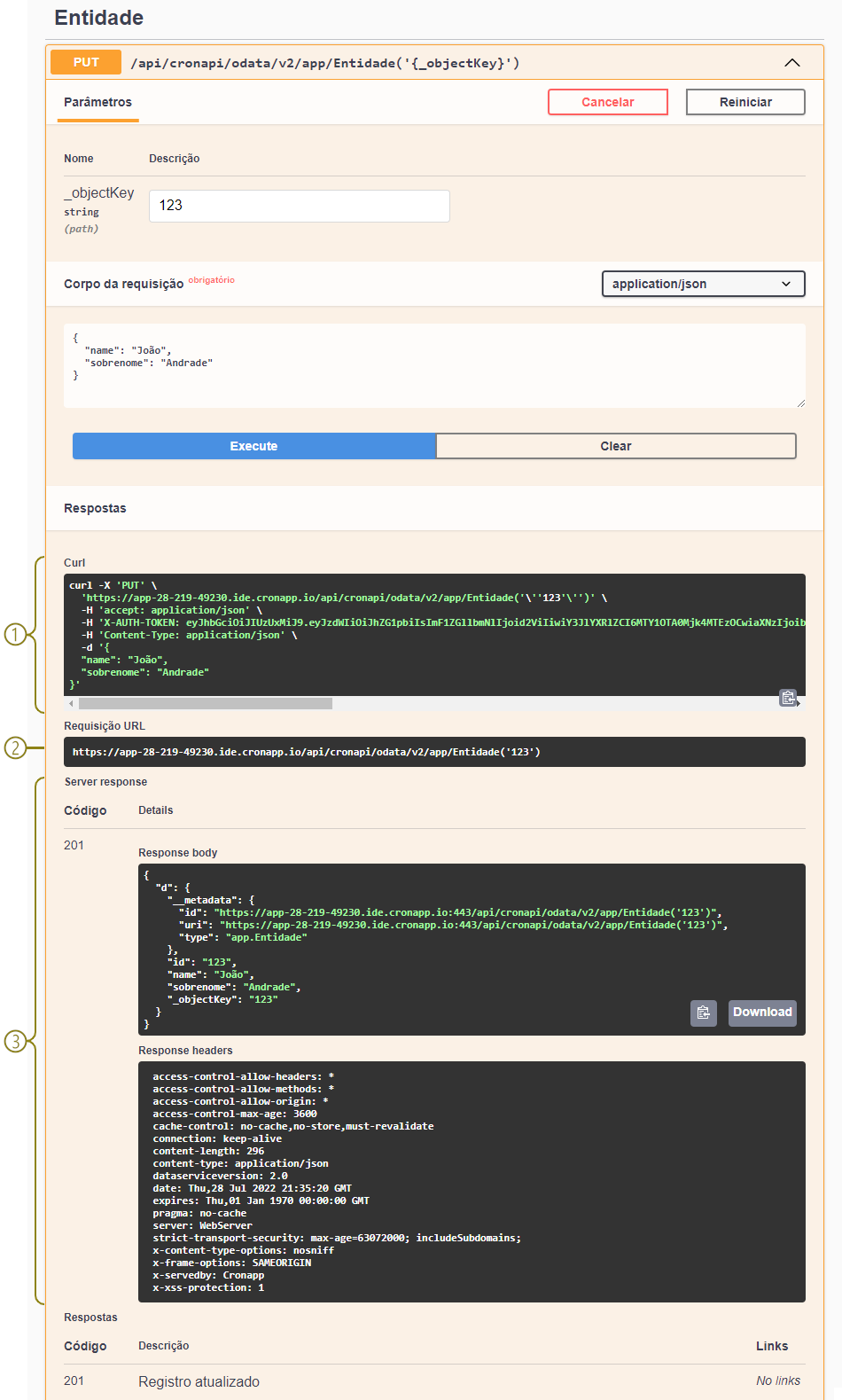The width and height of the screenshot is (842, 1400).
Task: Click the Cancelar button
Action: click(x=608, y=102)
